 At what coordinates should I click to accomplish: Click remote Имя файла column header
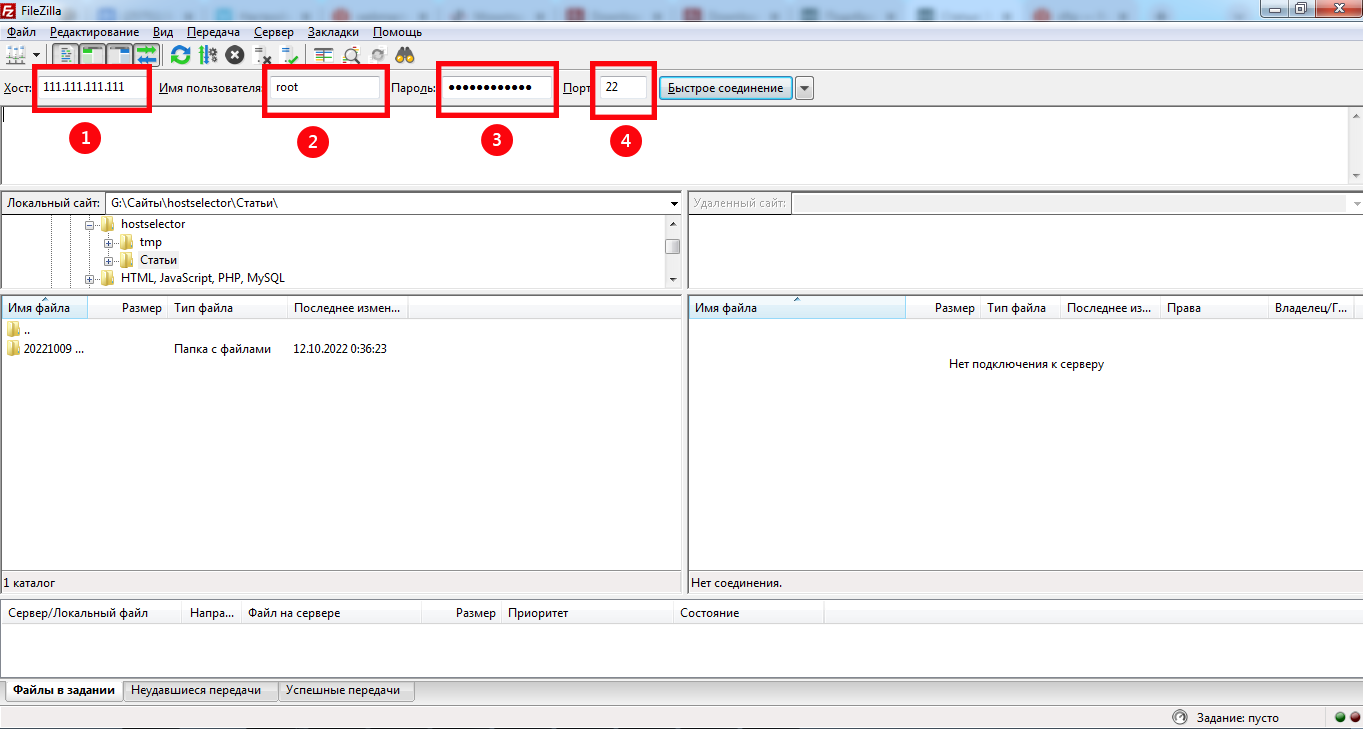coord(797,308)
